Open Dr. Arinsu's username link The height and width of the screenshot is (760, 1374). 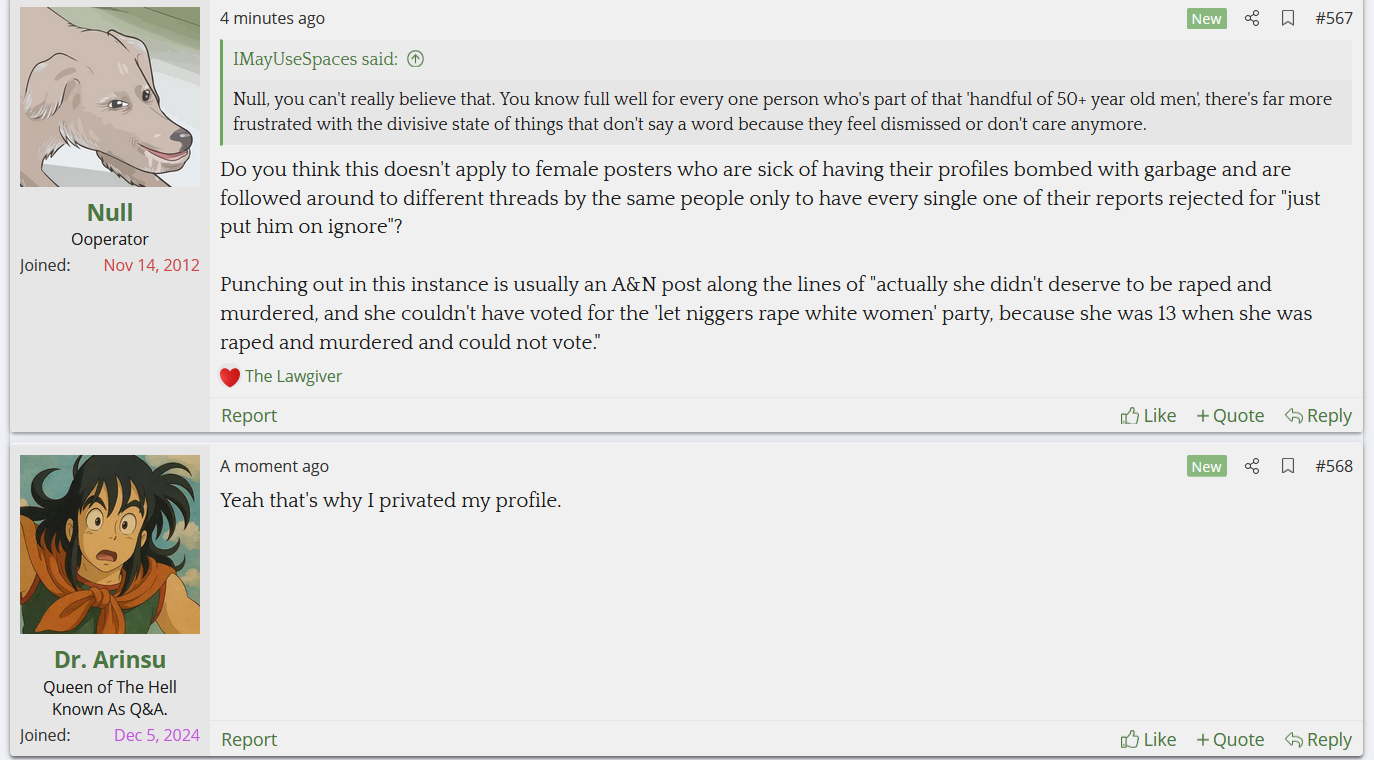point(110,659)
